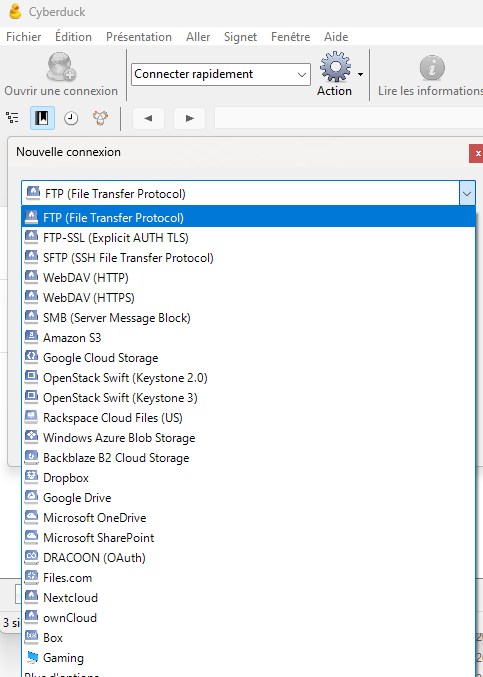483x677 pixels.
Task: Select Google Drive in protocol list
Action: pos(249,498)
